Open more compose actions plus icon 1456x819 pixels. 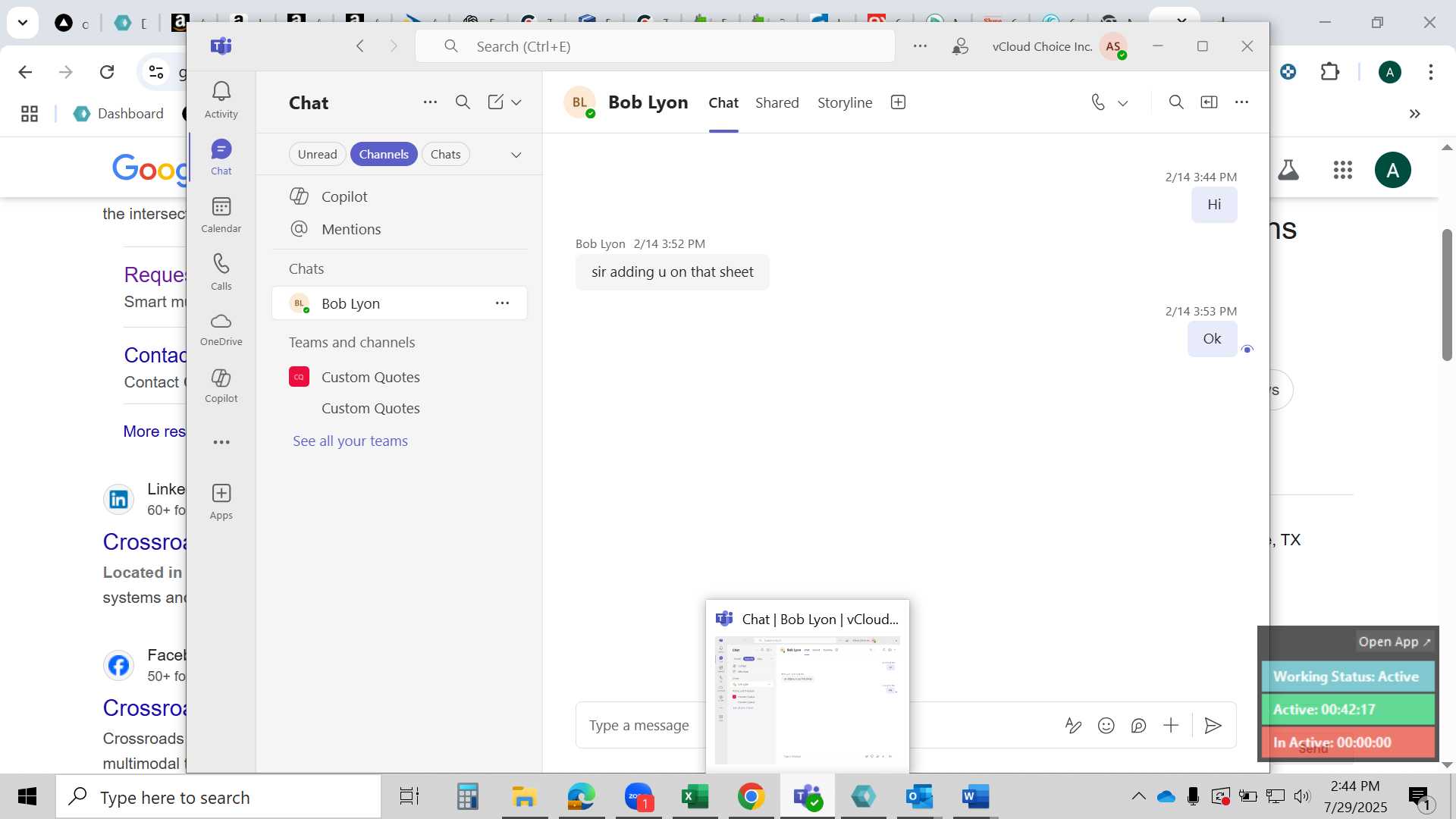[1171, 726]
